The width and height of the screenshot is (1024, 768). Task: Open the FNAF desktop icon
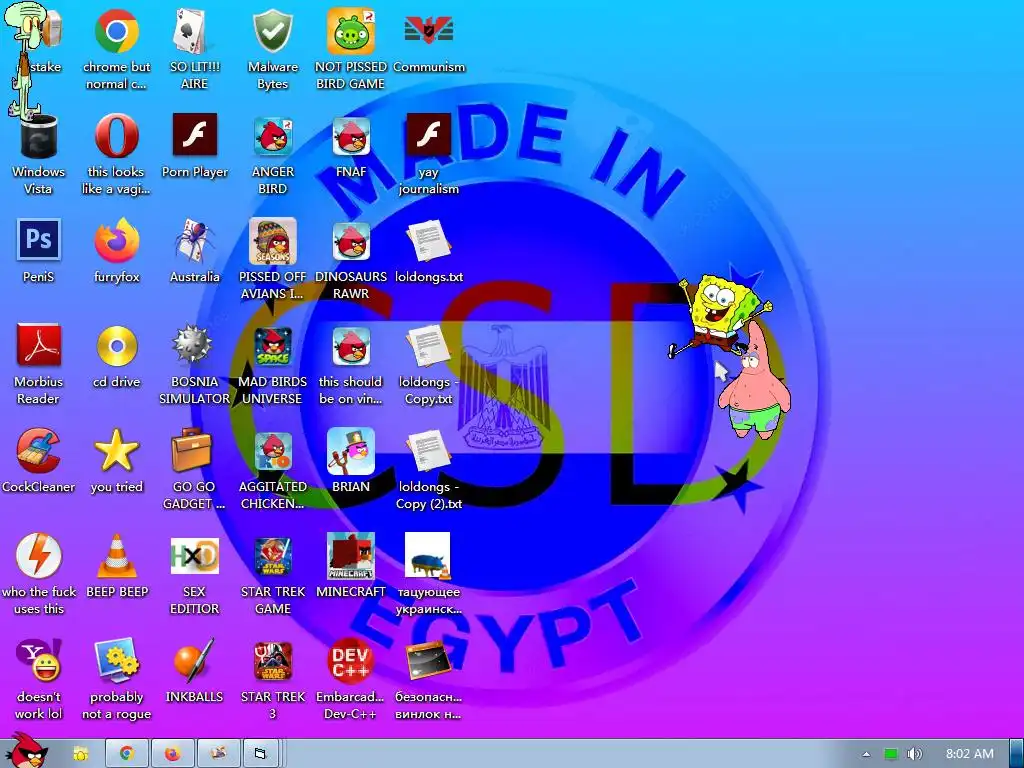[x=351, y=136]
